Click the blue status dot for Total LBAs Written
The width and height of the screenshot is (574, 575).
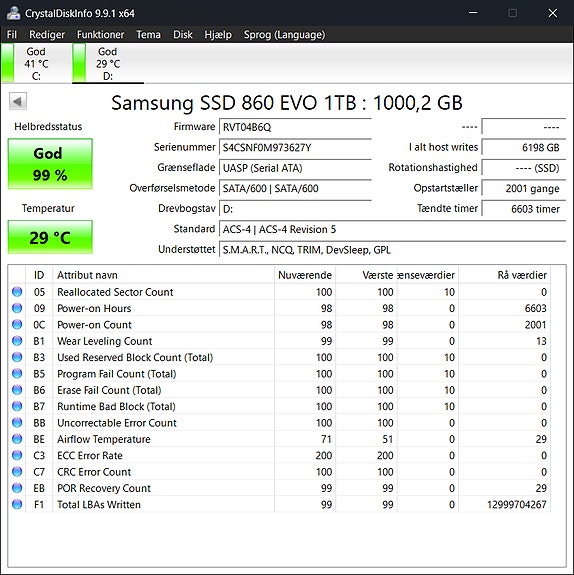point(17,504)
